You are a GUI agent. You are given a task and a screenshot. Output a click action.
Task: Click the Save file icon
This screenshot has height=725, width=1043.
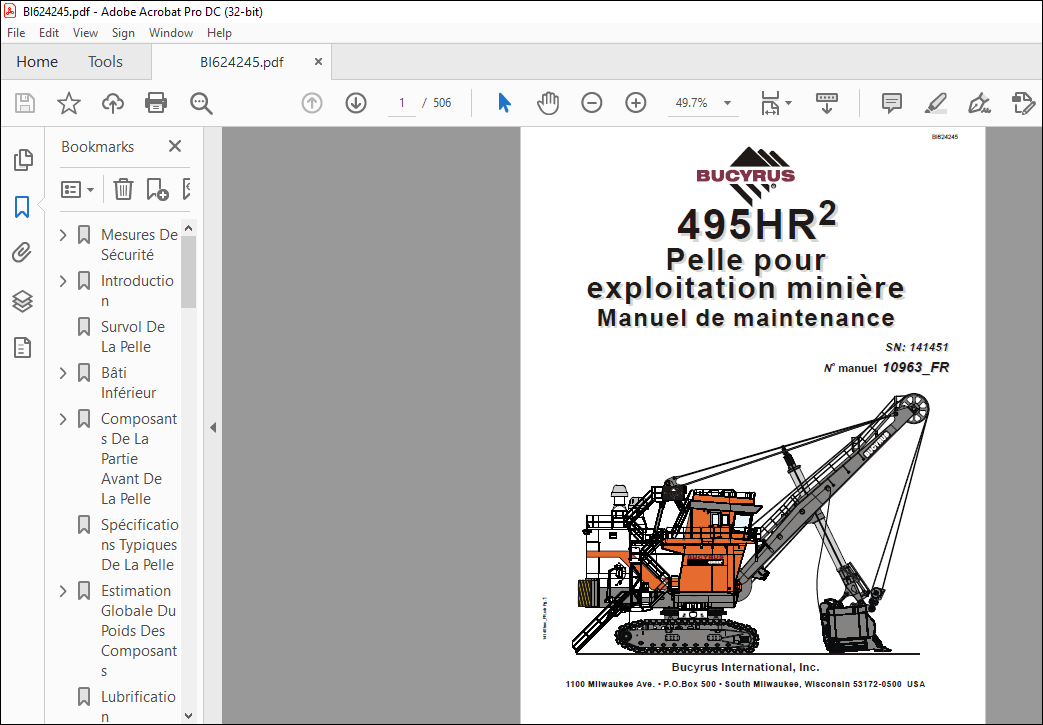point(25,103)
